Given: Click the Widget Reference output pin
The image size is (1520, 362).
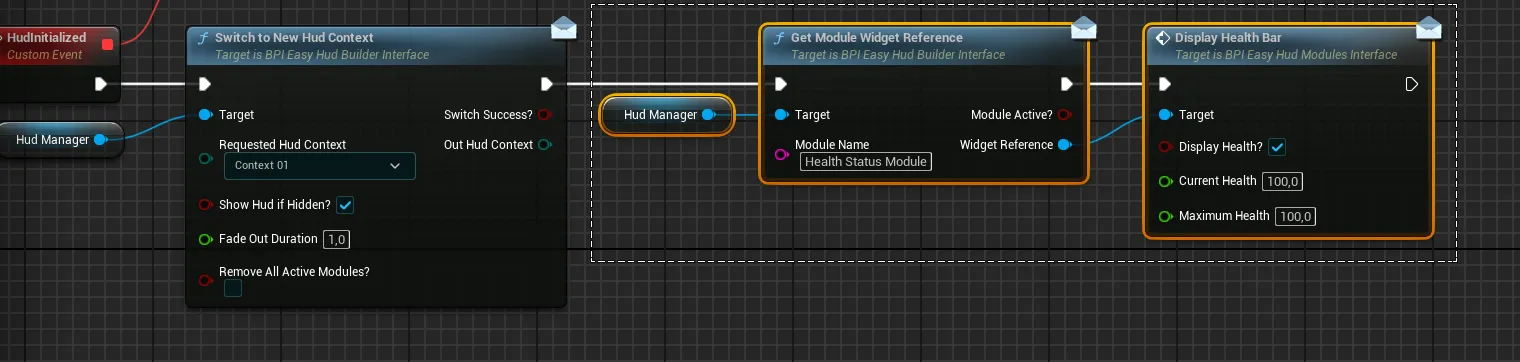Looking at the screenshot, I should coord(1065,145).
